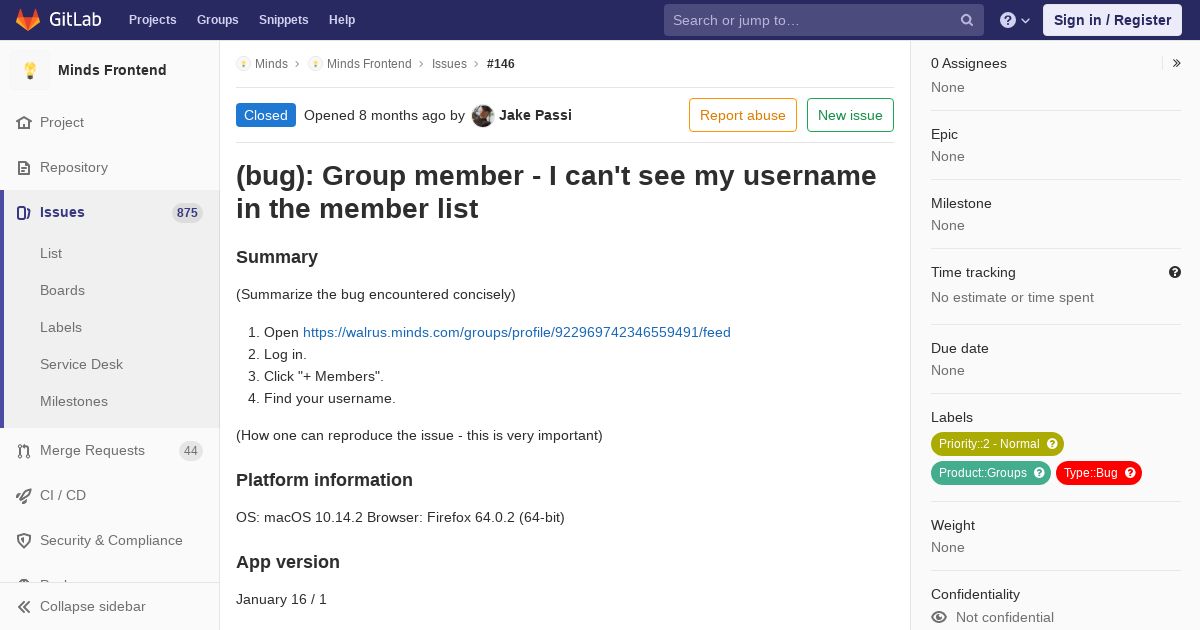Click the Minds breadcrumb avatar icon

click(243, 64)
